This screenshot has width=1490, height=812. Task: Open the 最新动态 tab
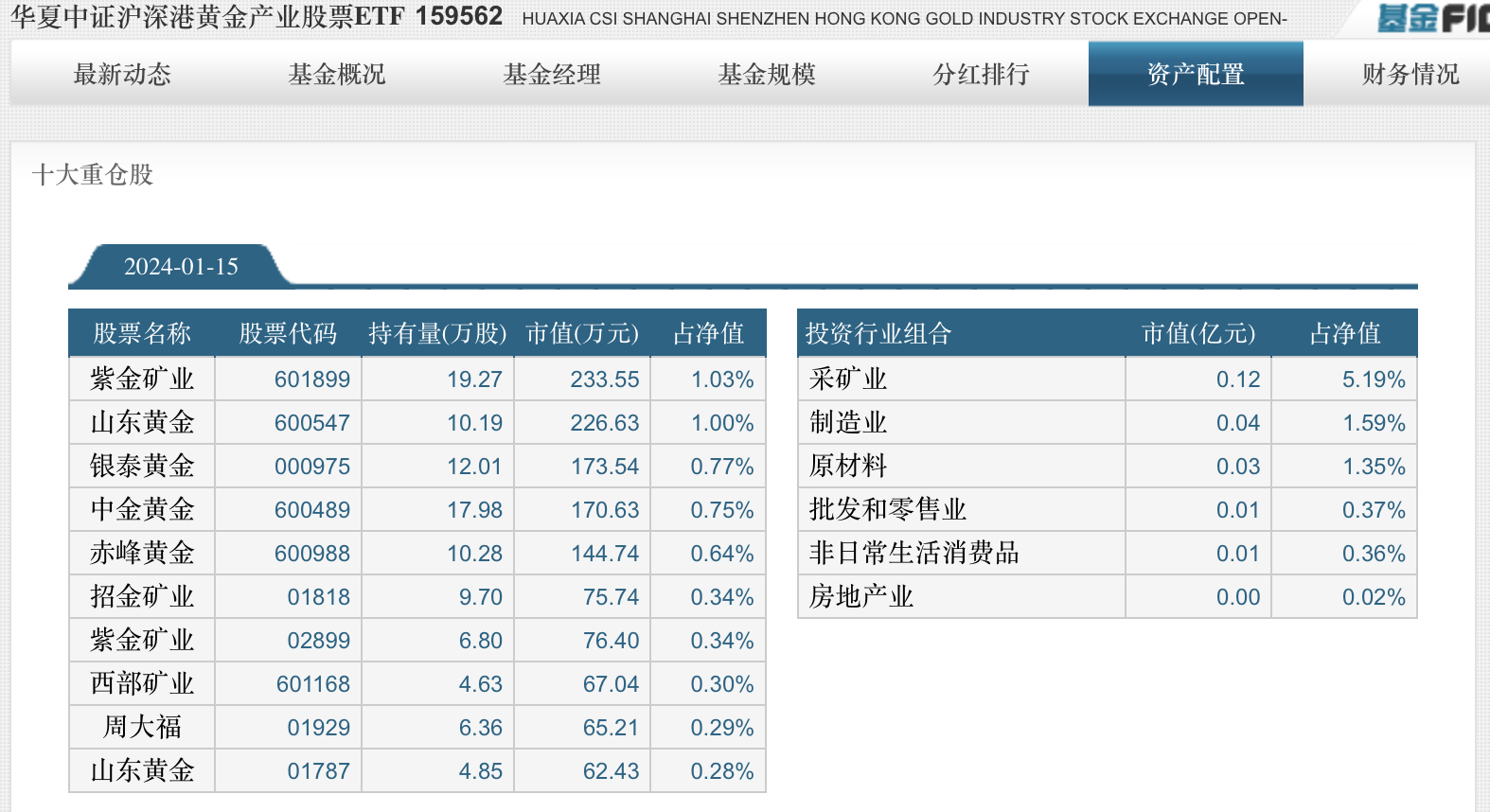(x=122, y=74)
